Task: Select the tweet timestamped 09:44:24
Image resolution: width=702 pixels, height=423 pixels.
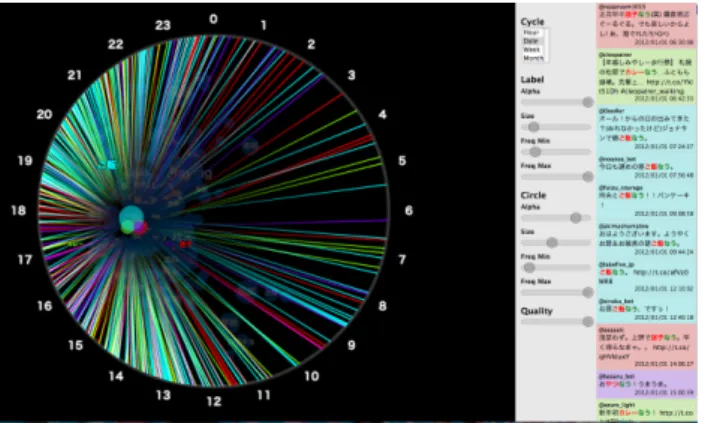Action: tap(646, 239)
